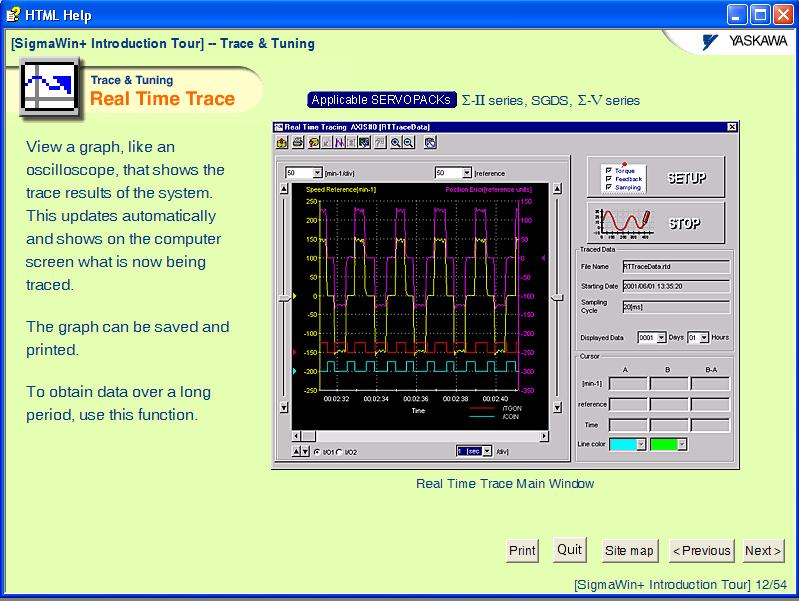Click the Starting Date field
Image resolution: width=799 pixels, height=601 pixels.
pos(676,286)
